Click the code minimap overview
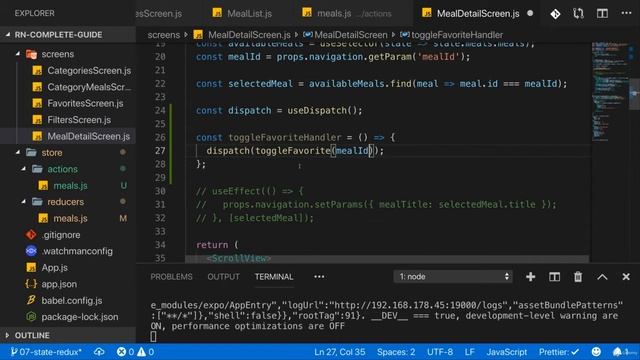This screenshot has width=640, height=360. point(610,92)
